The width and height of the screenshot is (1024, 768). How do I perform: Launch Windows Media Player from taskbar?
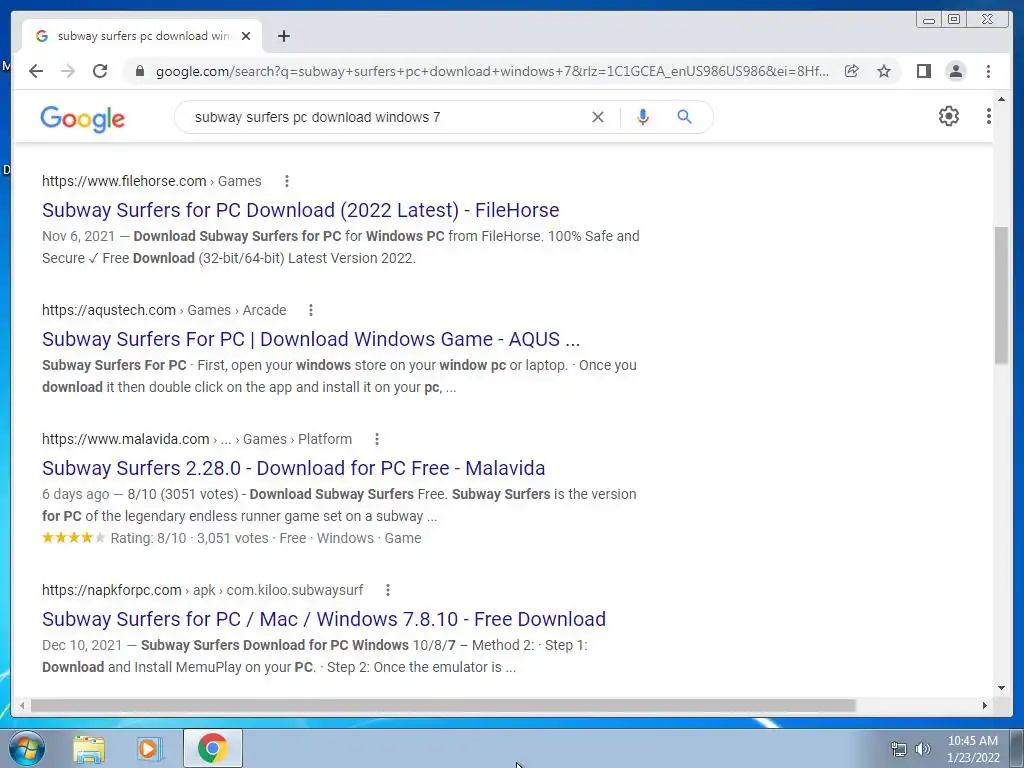click(x=149, y=748)
